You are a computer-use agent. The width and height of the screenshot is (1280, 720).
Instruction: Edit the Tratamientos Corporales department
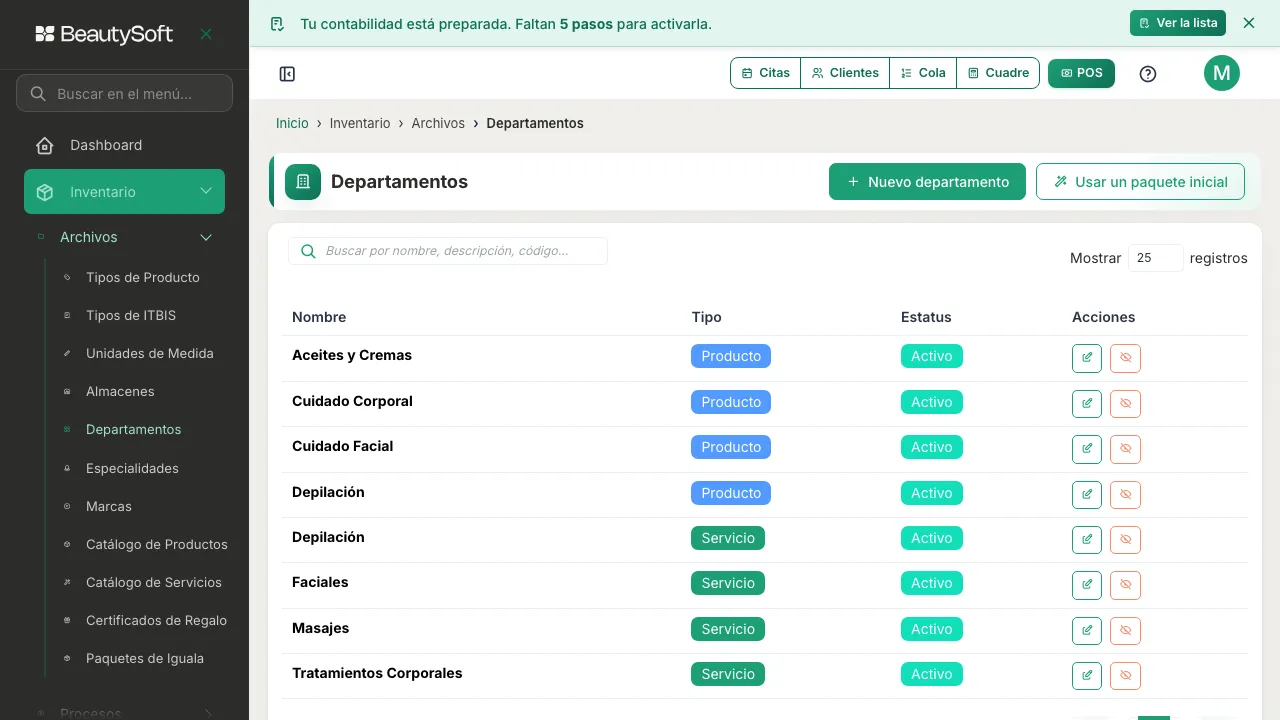click(1087, 676)
